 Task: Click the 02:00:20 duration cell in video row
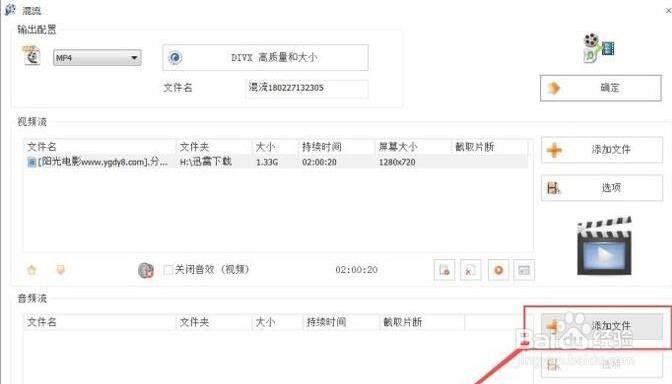pyautogui.click(x=319, y=162)
